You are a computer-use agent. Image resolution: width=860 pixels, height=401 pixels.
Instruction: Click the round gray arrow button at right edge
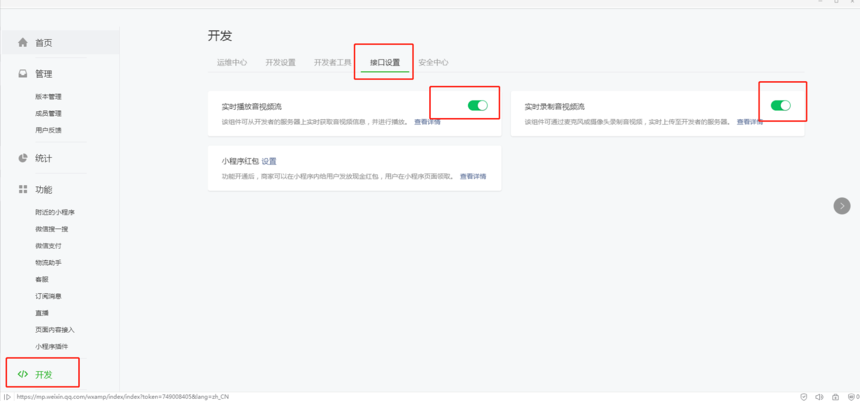click(842, 205)
